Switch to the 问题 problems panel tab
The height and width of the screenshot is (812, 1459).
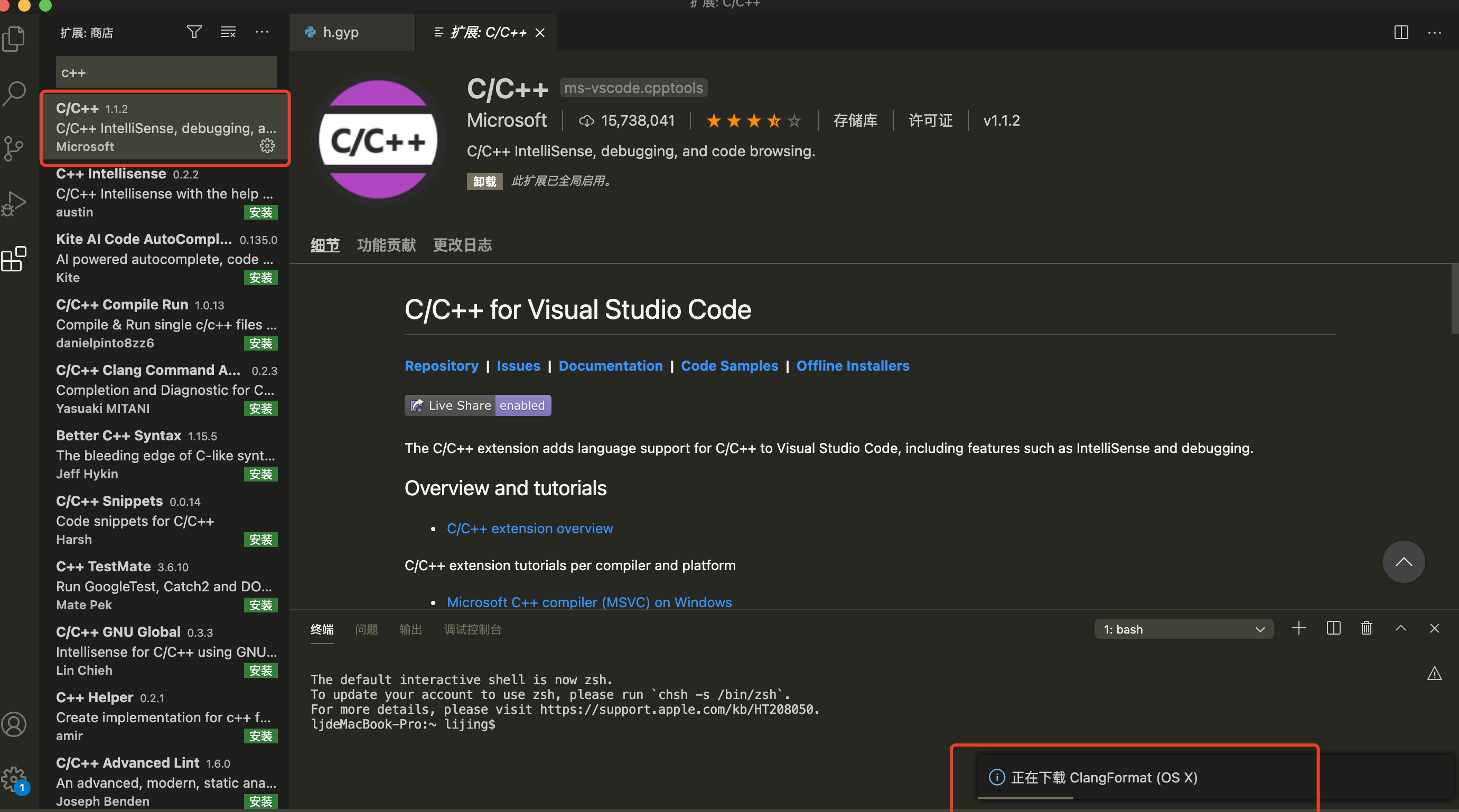point(367,629)
